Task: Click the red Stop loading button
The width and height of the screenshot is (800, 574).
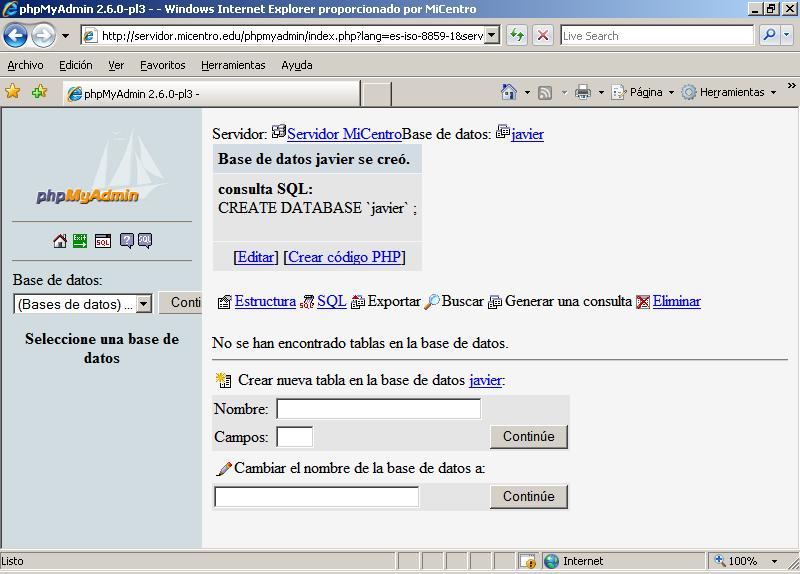Action: click(543, 35)
